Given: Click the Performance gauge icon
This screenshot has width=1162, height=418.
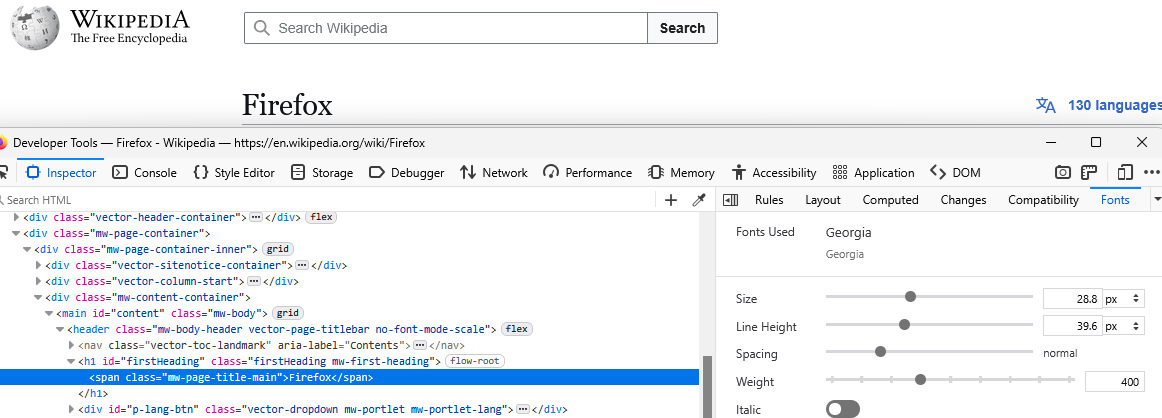Looking at the screenshot, I should [x=551, y=173].
